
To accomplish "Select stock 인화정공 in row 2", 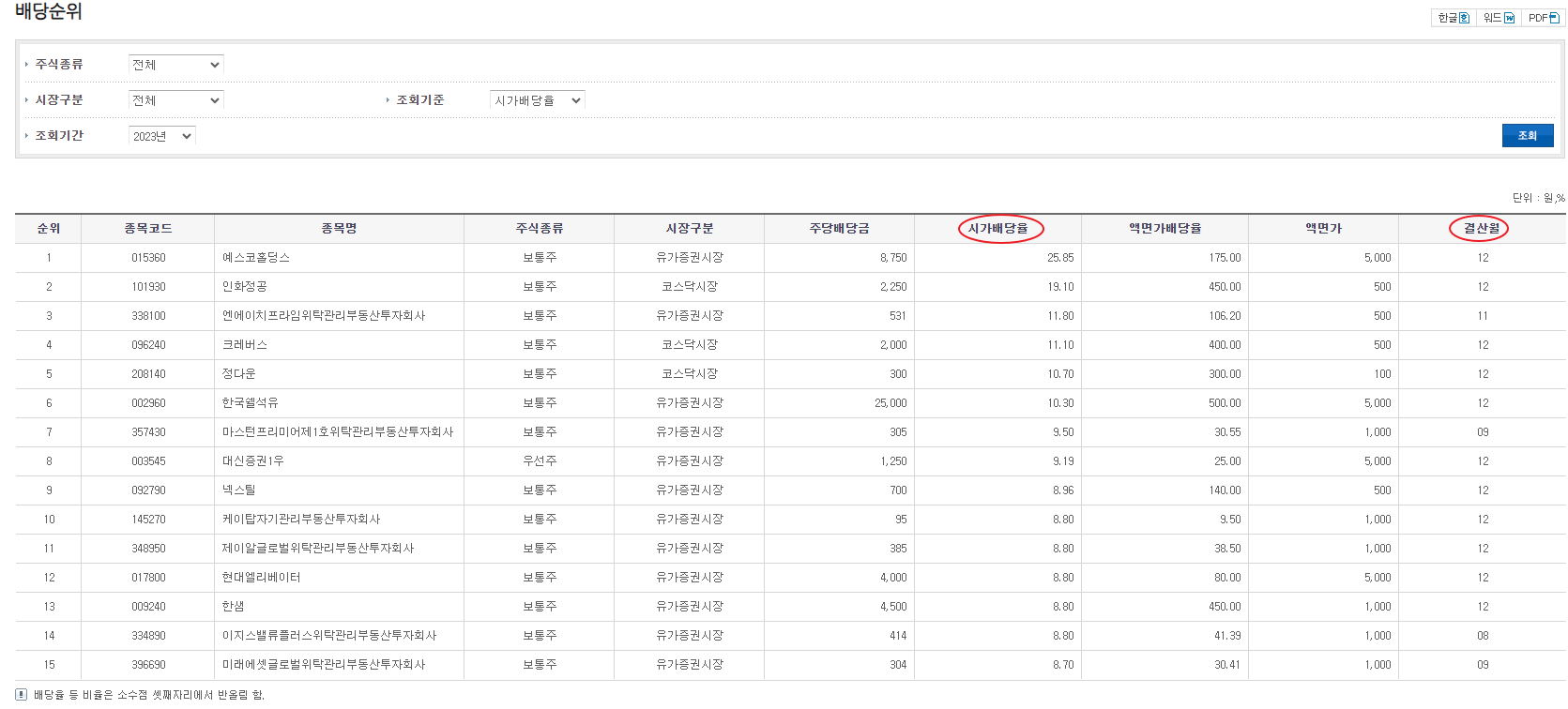I will (x=244, y=287).
